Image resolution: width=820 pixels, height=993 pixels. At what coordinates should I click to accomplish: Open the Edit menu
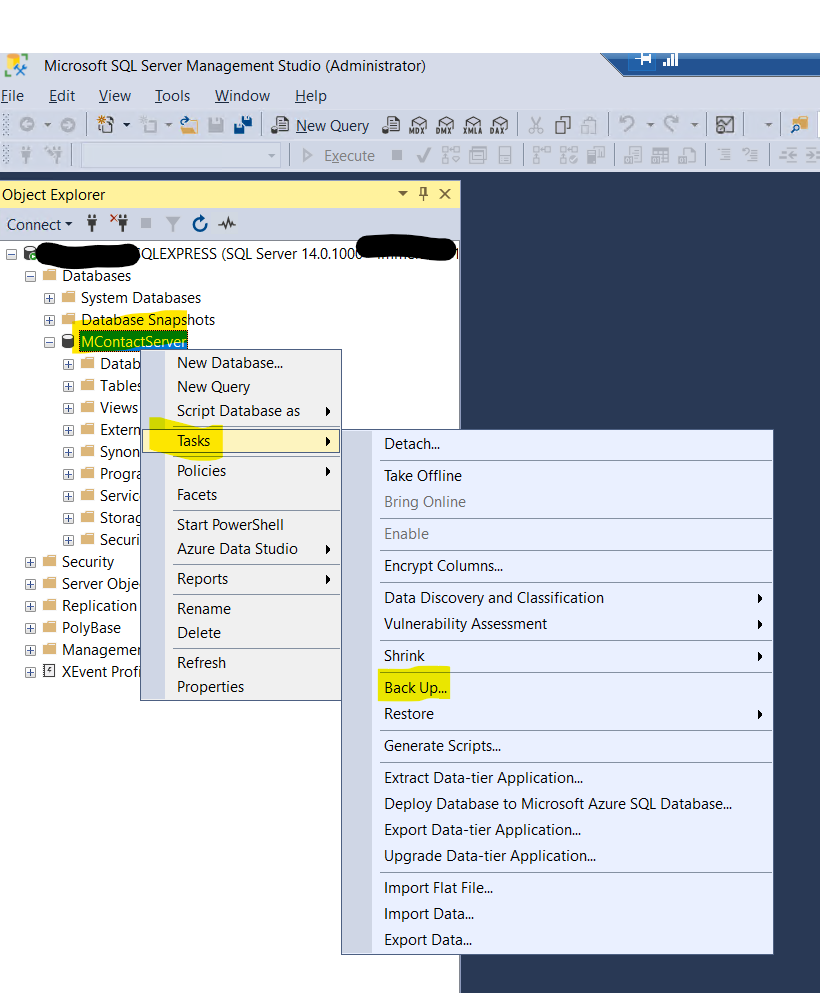(62, 96)
